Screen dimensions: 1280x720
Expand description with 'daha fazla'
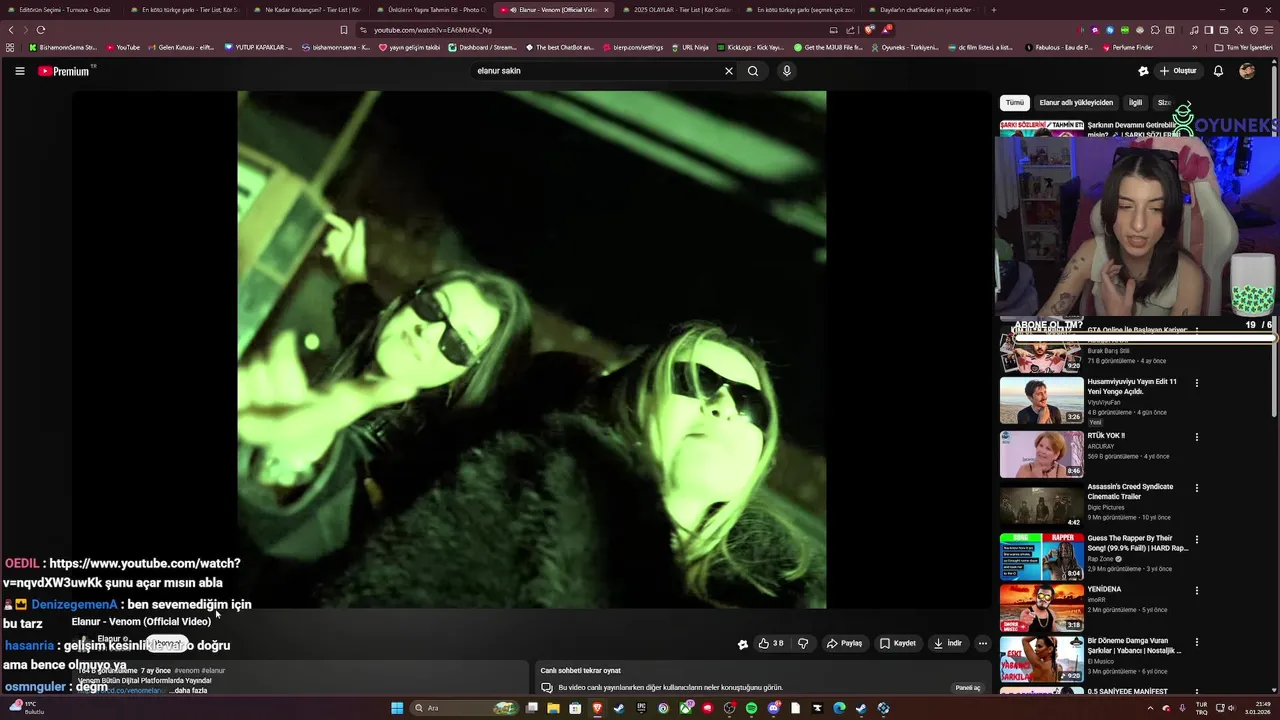190,691
